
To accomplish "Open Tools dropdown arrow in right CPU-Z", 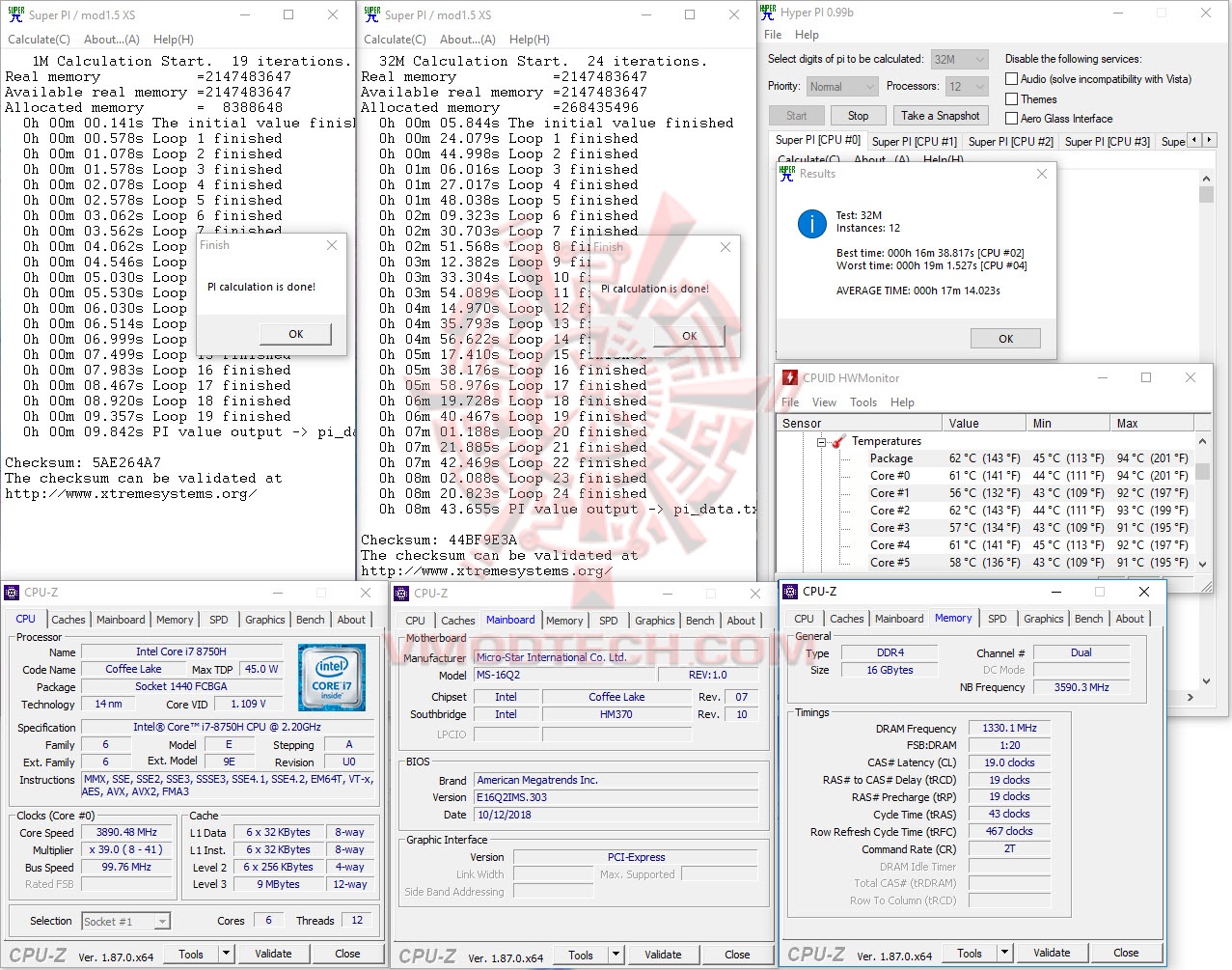I will tap(1004, 953).
